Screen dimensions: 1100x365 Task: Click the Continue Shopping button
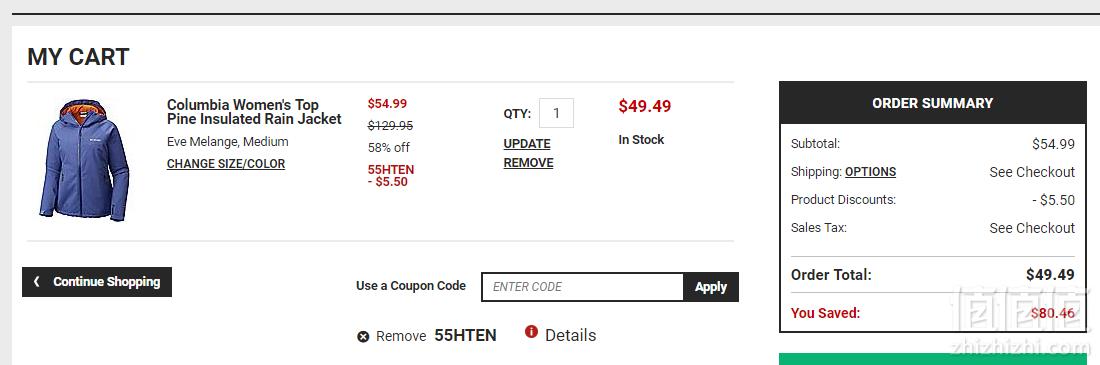(x=97, y=281)
